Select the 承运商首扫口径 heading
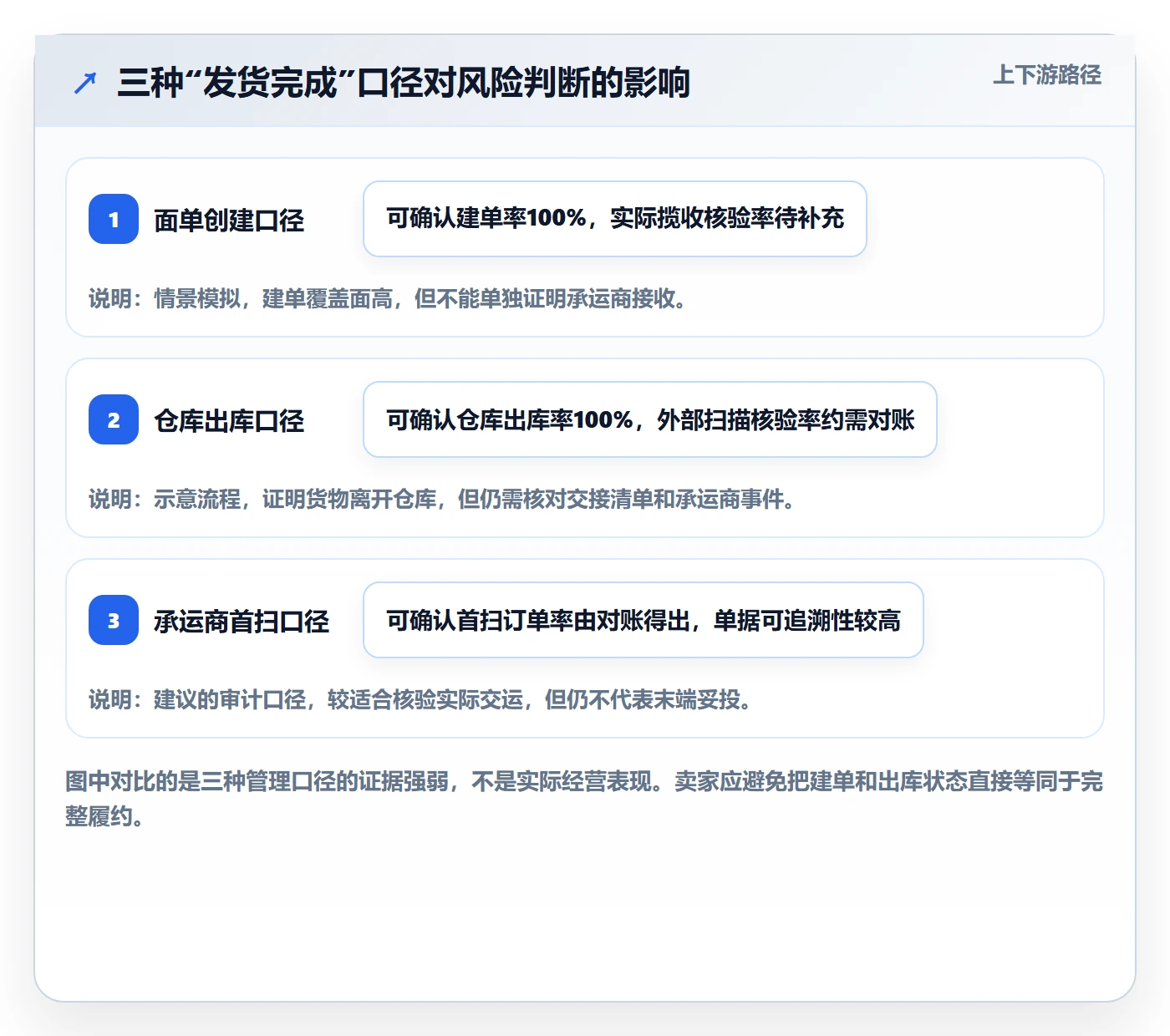Viewport: 1170px width, 1036px height. pyautogui.click(x=242, y=622)
